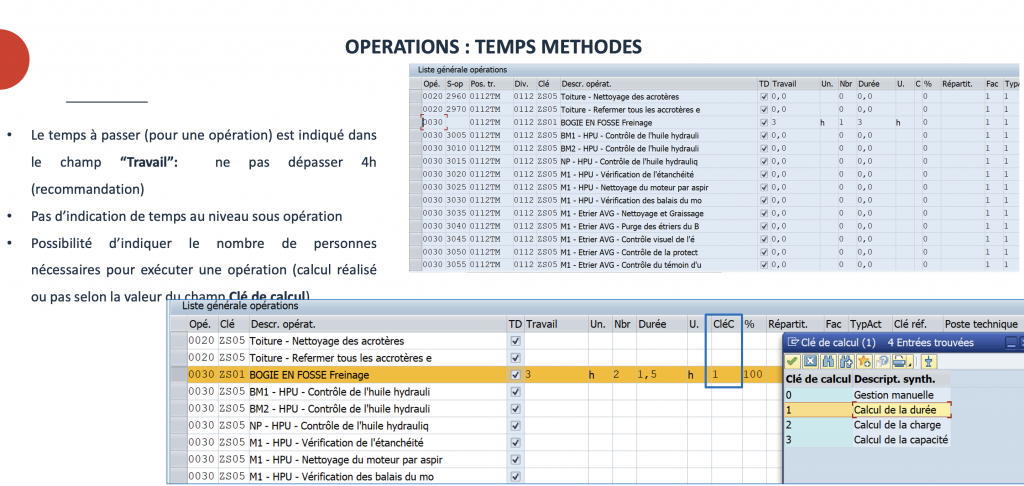Click the 'CléC' column header in lower list
Screen dimensions: 1024x486
723,324
